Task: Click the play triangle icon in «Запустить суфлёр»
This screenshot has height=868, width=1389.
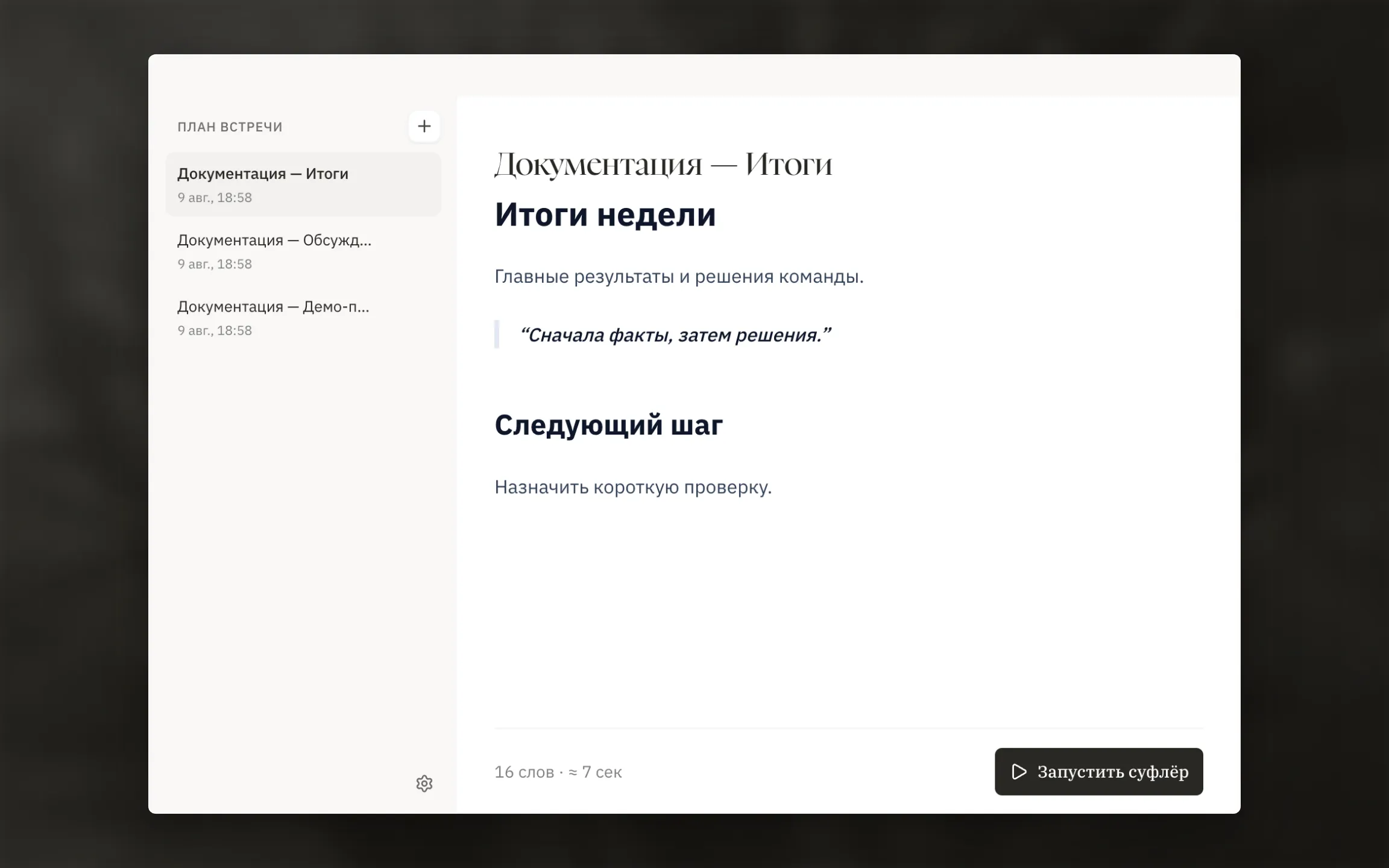Action: point(1019,772)
